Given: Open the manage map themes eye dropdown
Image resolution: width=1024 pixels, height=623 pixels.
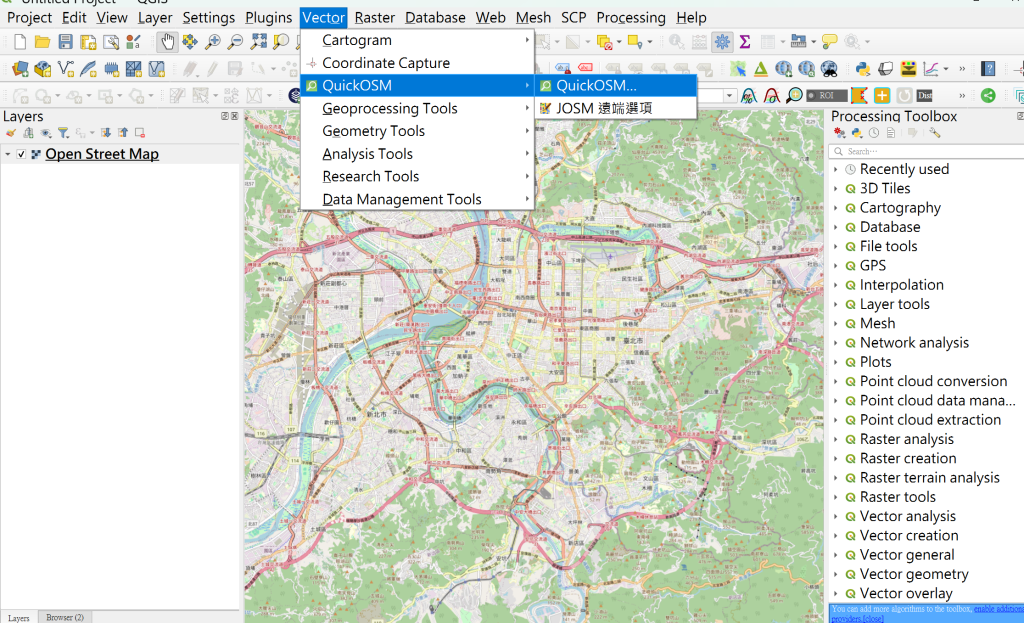Looking at the screenshot, I should 46,133.
